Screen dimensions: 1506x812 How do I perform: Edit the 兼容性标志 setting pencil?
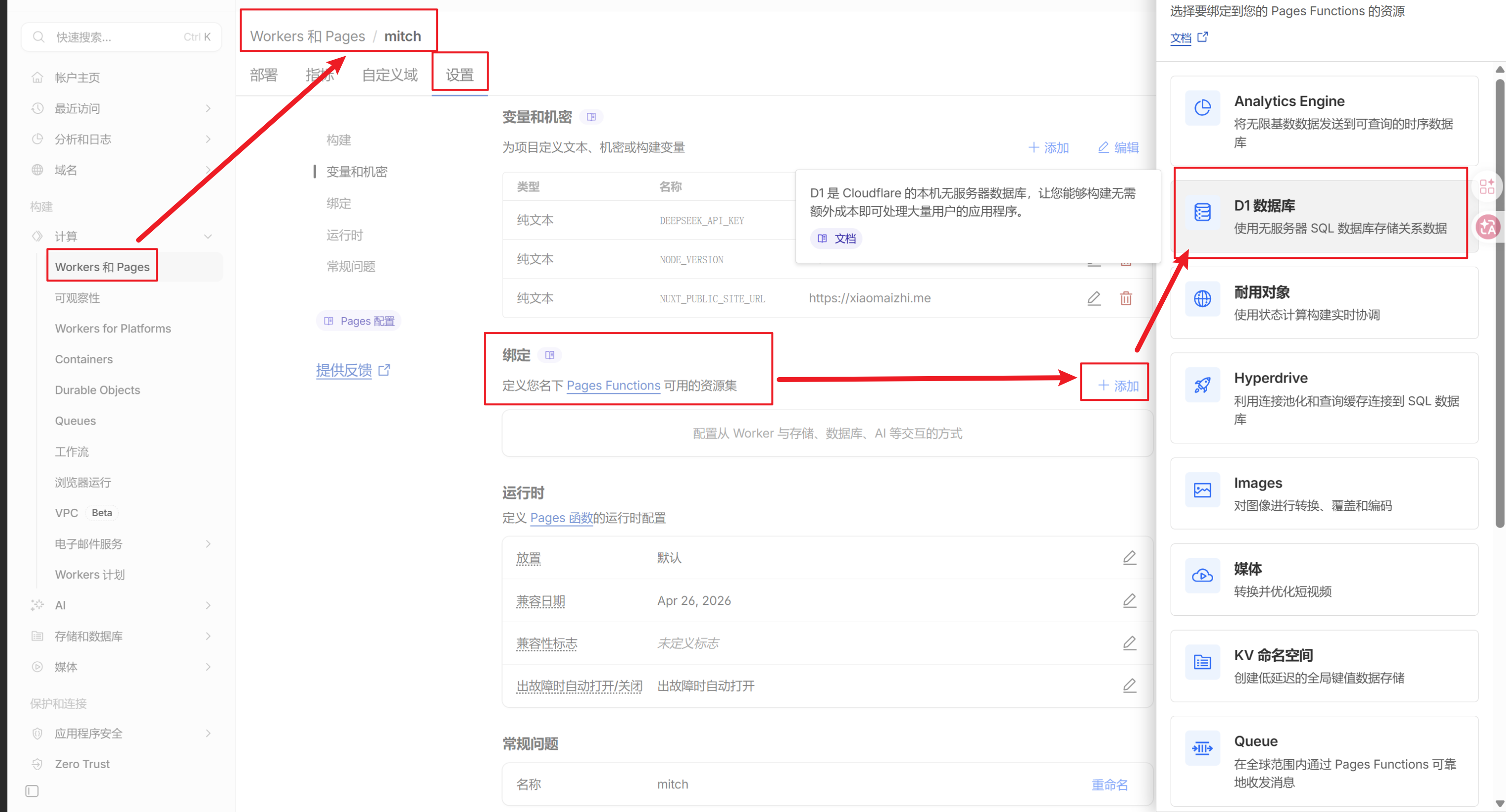[x=1129, y=643]
